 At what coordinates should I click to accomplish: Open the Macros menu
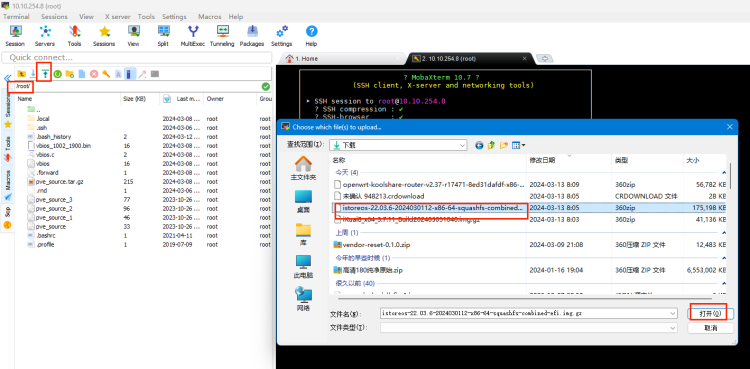(x=210, y=16)
